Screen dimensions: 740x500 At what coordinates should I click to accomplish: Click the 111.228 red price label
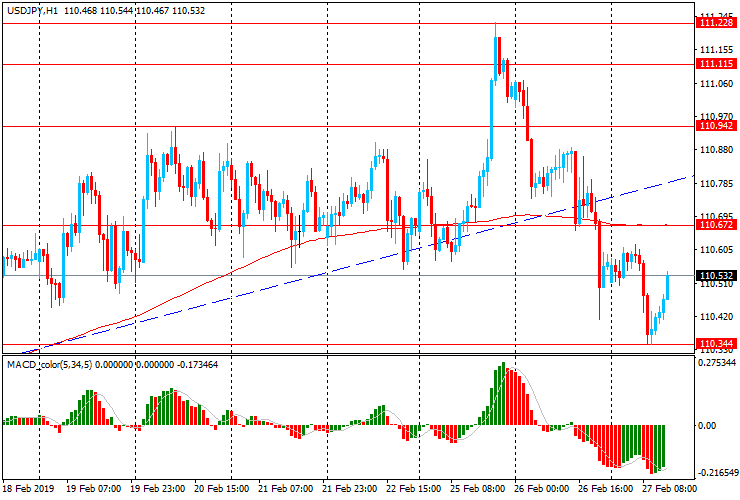(x=717, y=23)
